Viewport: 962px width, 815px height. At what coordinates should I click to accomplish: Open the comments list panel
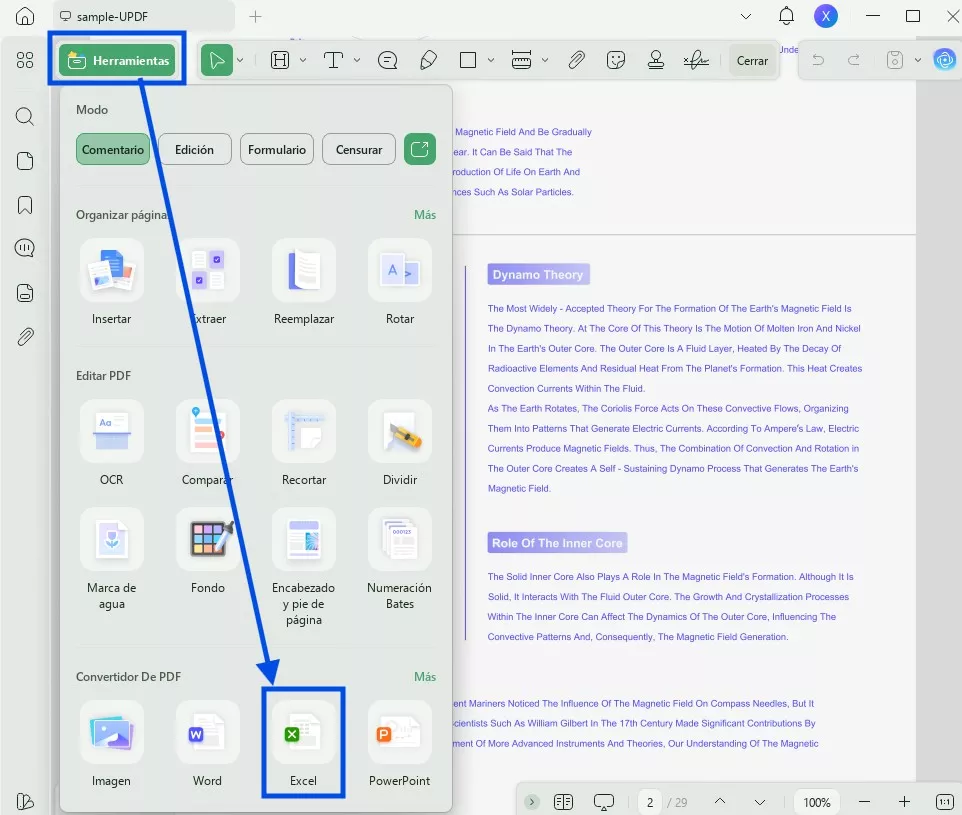[25, 249]
